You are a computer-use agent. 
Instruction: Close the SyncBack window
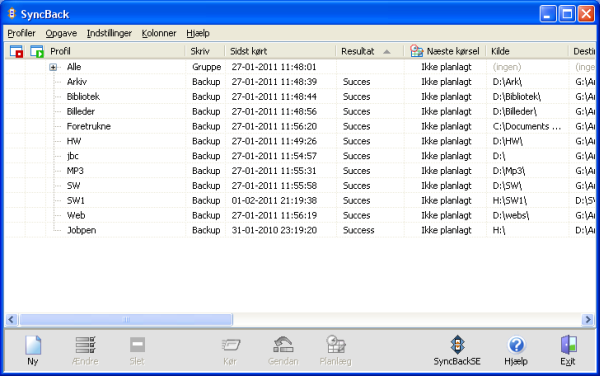(586, 14)
